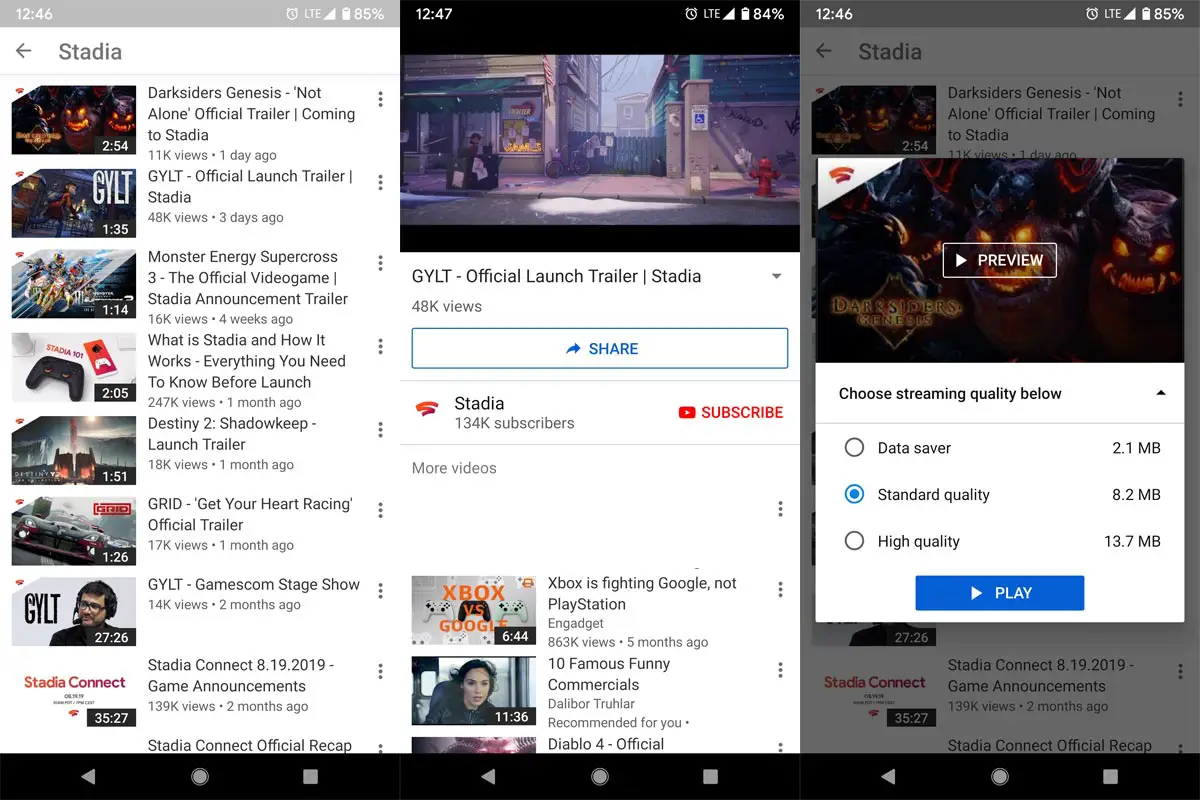Viewport: 1200px width, 800px height.
Task: Open Xbox vs Google thumbnail
Action: (x=474, y=610)
